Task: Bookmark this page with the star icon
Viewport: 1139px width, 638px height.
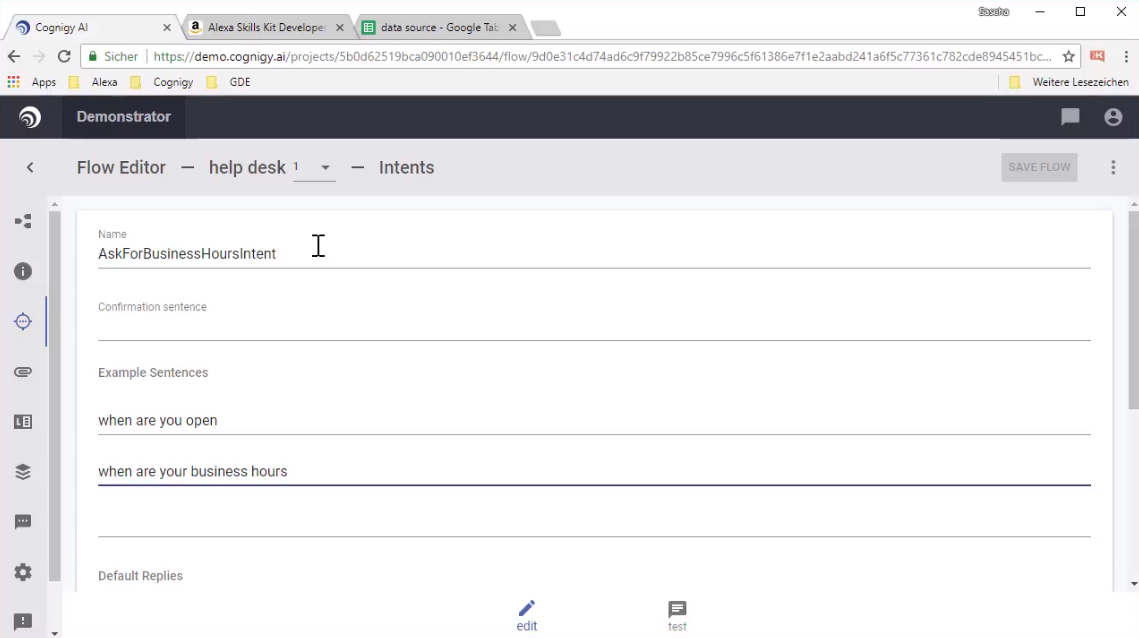Action: coord(1068,57)
